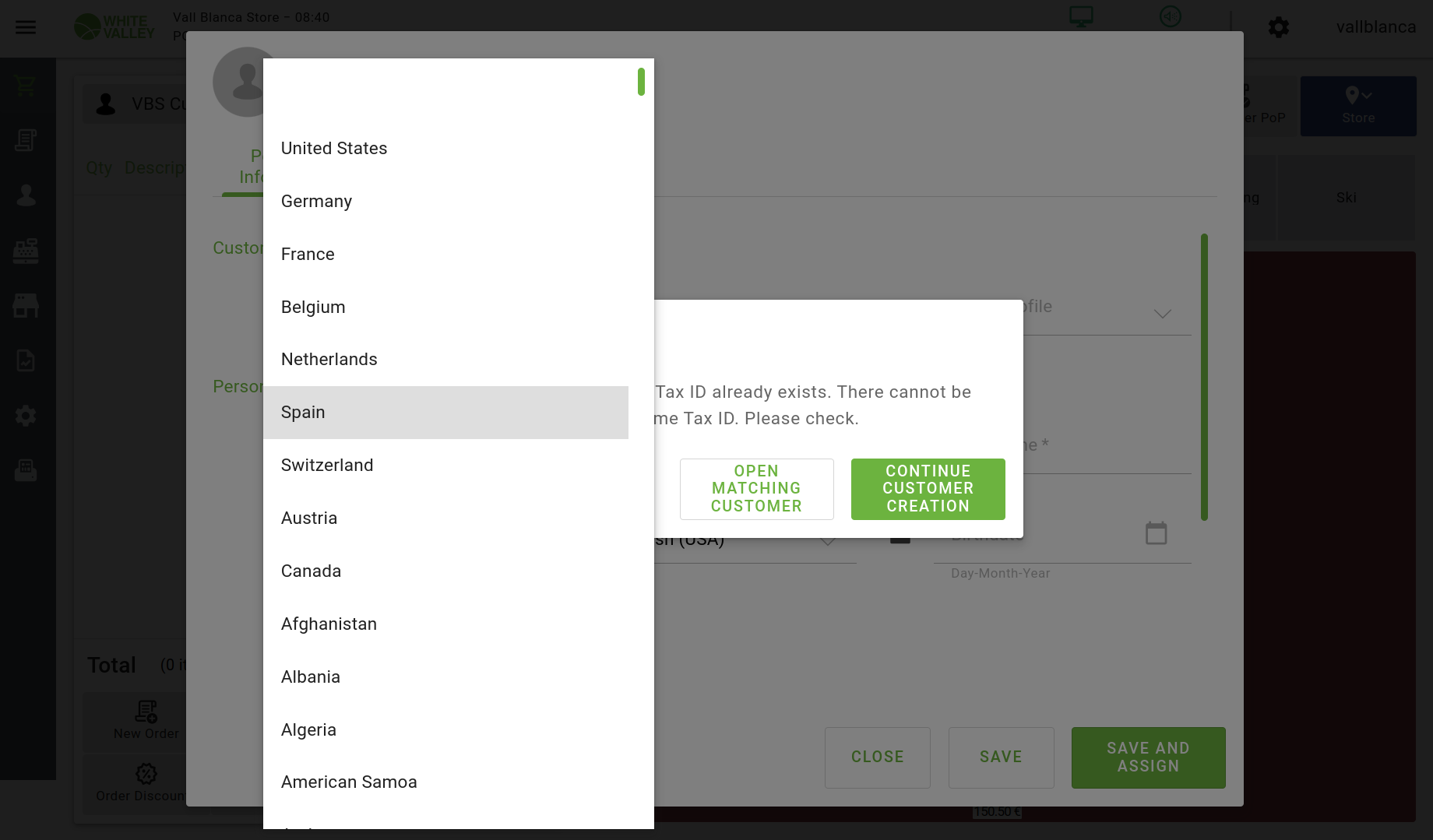Click the VBS customer person icon
Viewport: 1433px width, 840px height.
106,104
